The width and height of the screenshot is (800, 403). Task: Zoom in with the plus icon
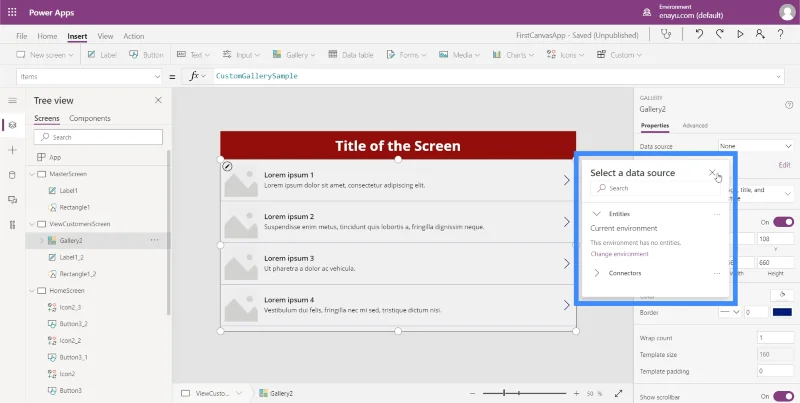coord(577,393)
